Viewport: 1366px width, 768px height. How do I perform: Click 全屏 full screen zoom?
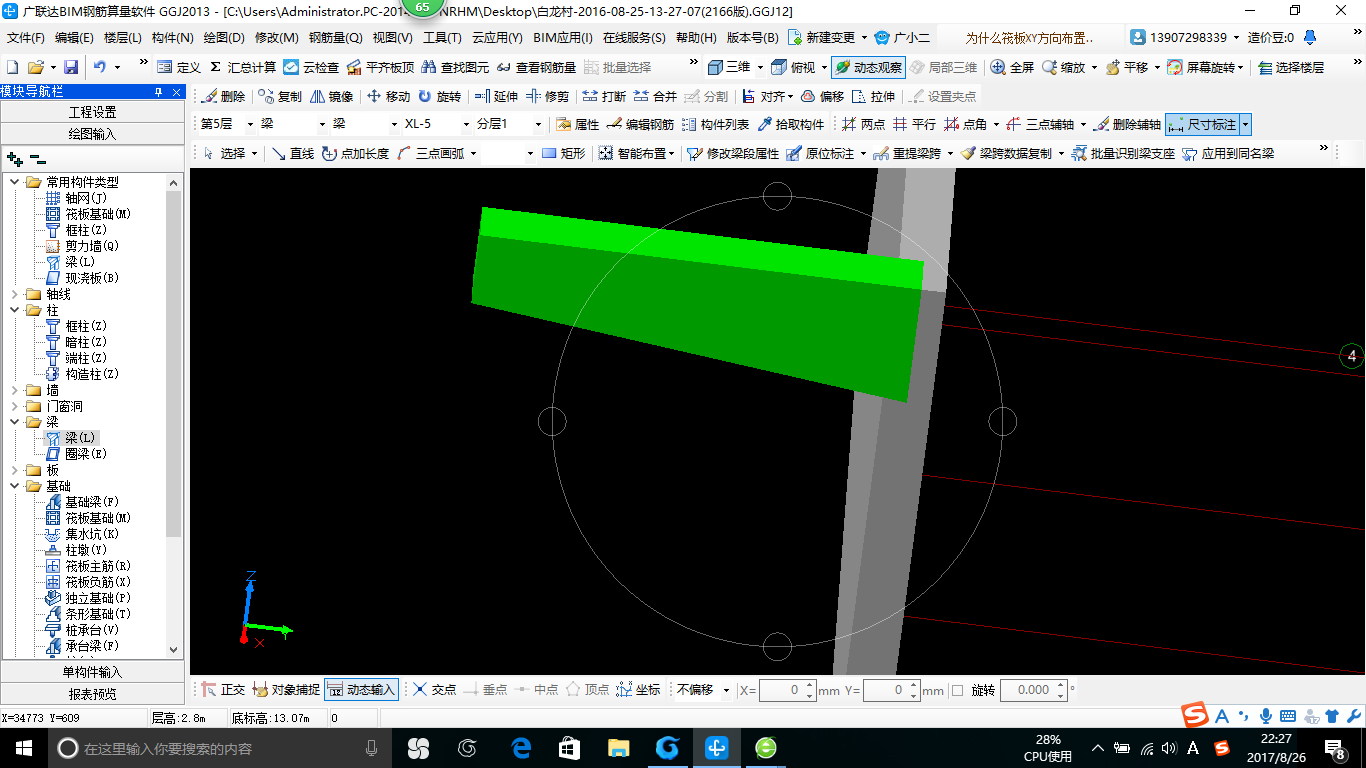(x=1012, y=67)
